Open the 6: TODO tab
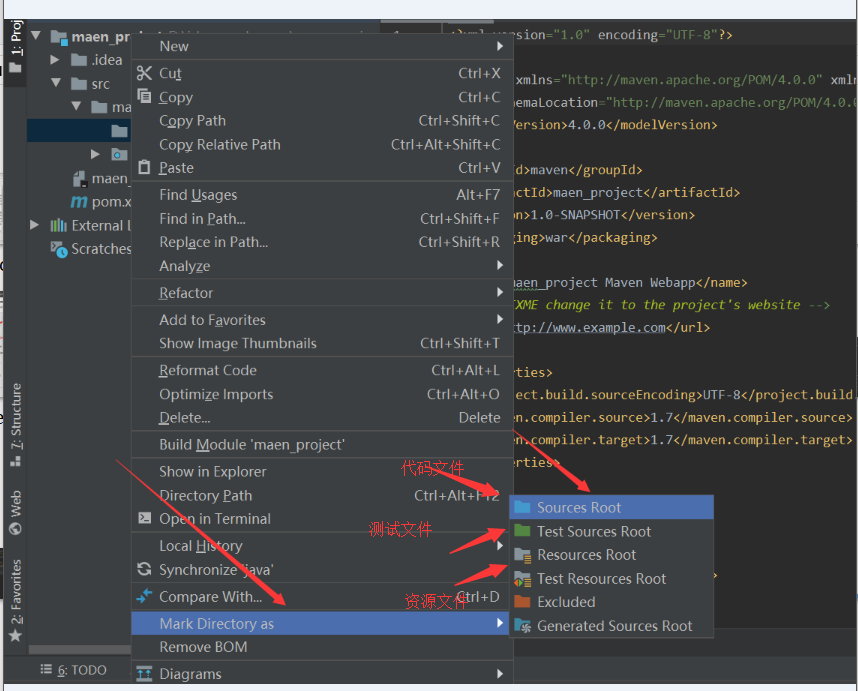The width and height of the screenshot is (858, 691). (74, 670)
